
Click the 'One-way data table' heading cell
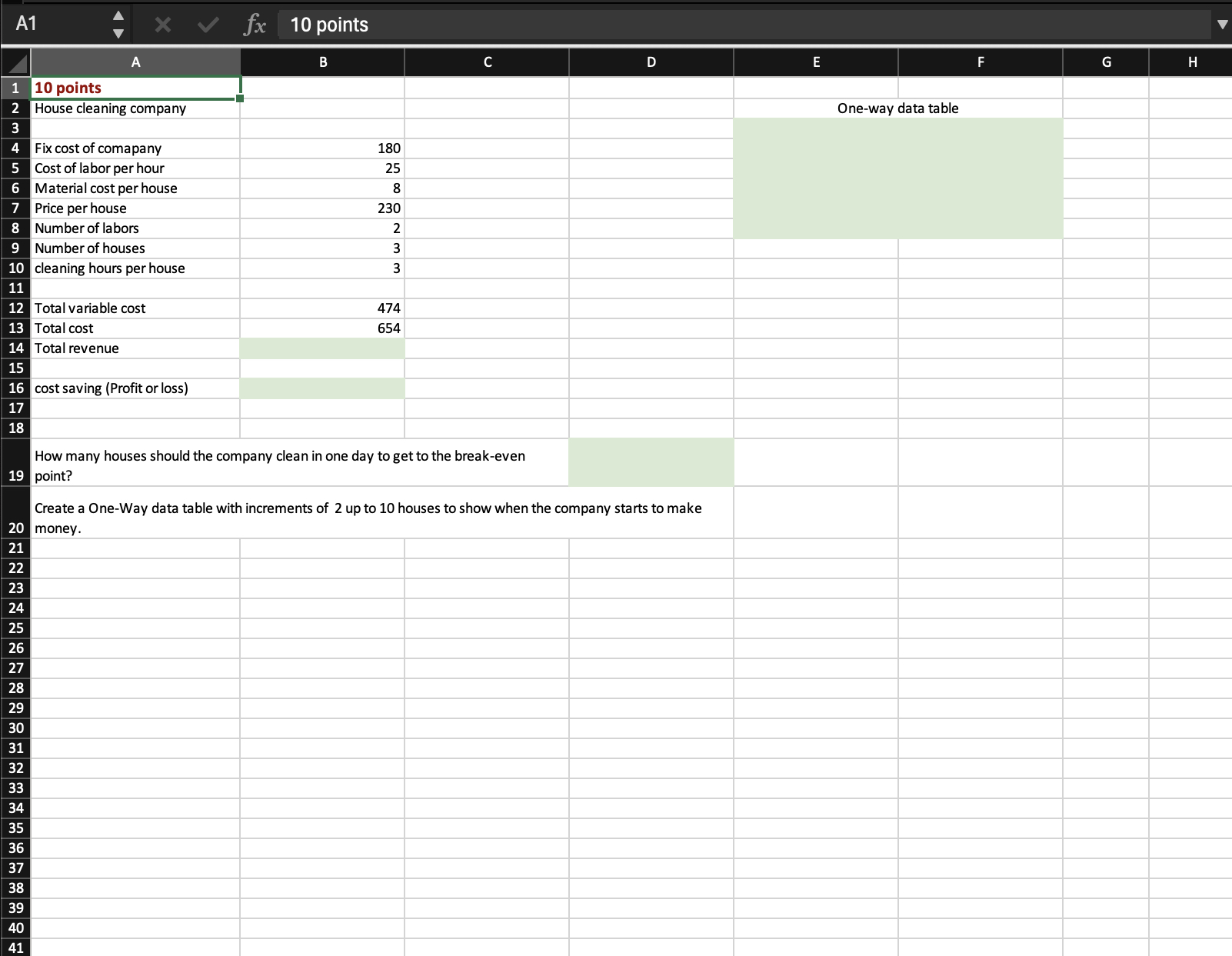(x=898, y=108)
